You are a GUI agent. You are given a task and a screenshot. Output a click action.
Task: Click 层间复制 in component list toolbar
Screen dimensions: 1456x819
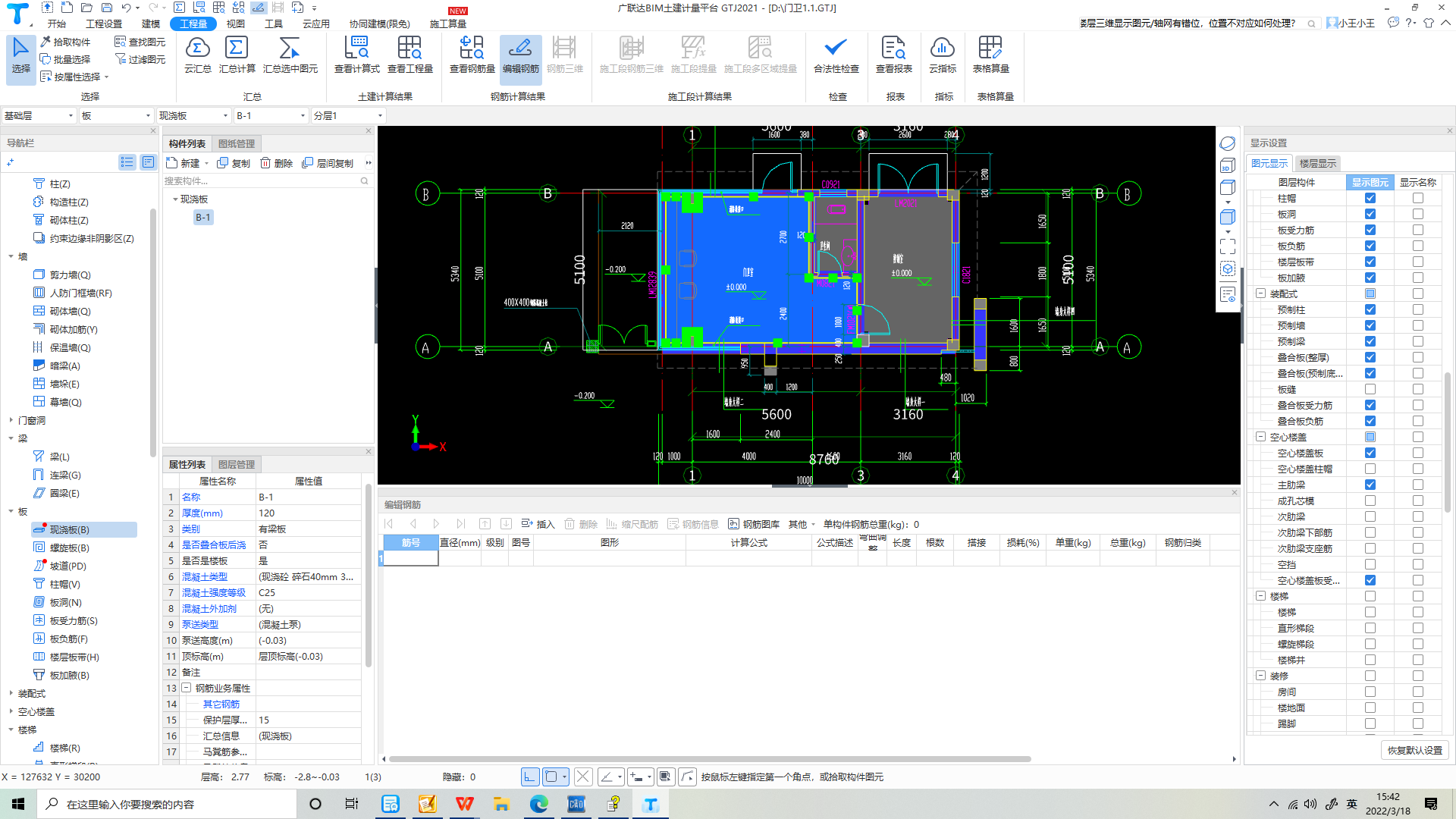[x=328, y=163]
